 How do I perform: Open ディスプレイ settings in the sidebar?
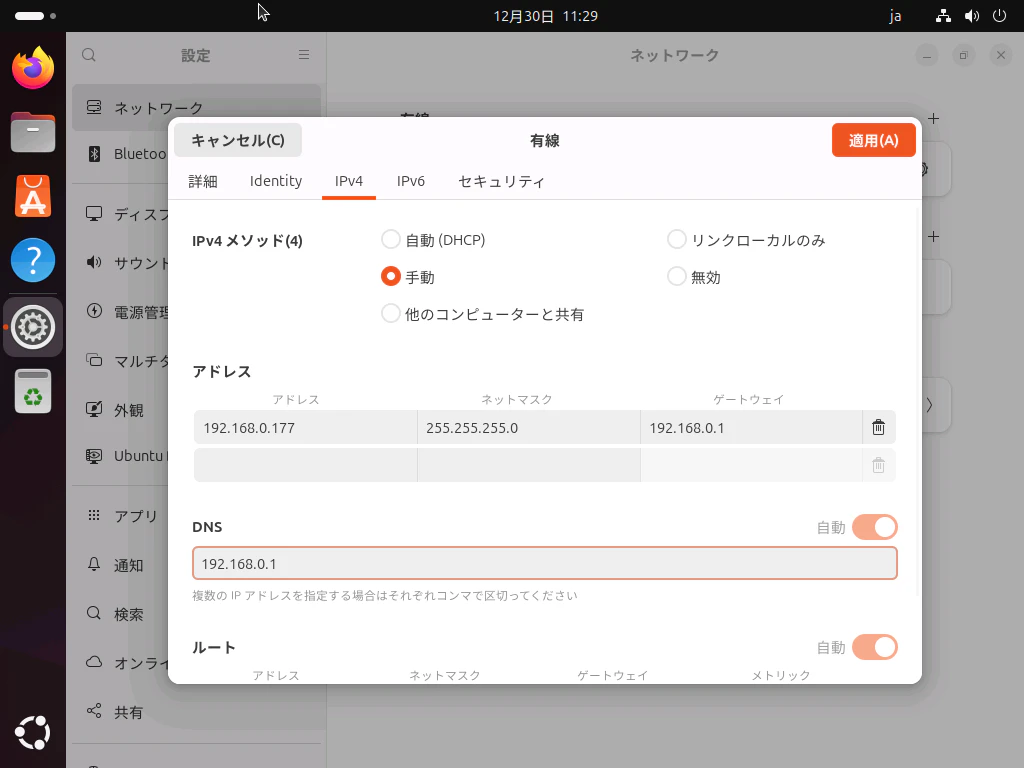click(x=150, y=214)
